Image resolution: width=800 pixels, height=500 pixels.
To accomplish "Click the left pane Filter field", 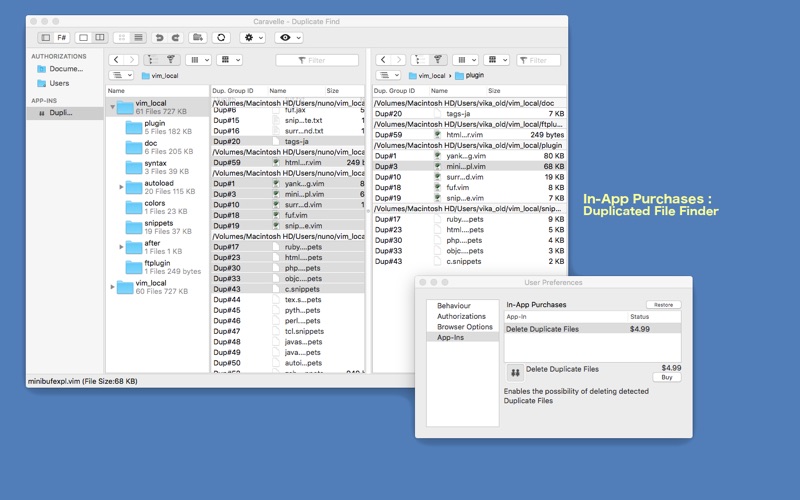I will coord(316,60).
